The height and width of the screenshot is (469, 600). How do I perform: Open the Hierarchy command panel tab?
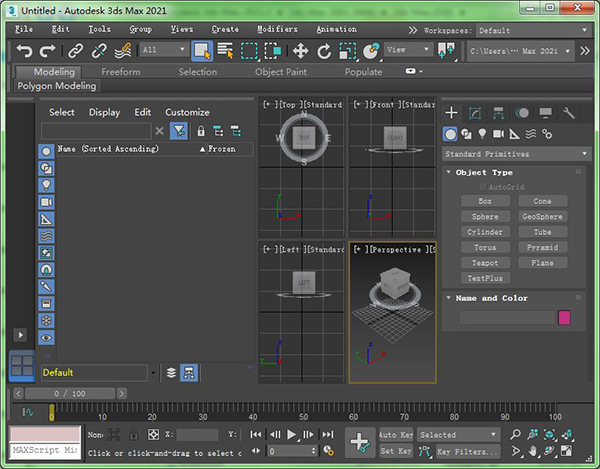[x=498, y=112]
